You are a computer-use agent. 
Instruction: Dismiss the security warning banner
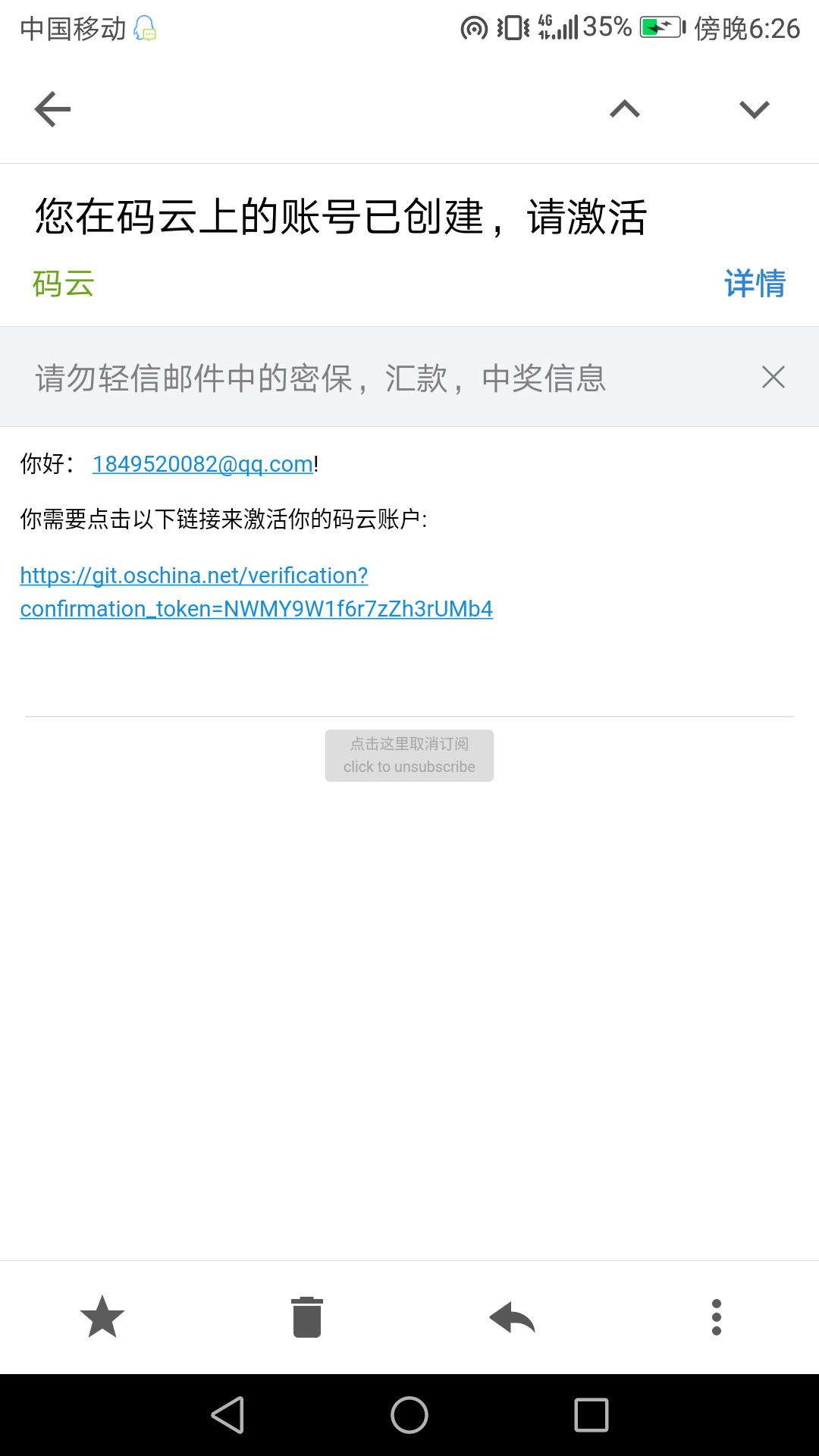773,377
